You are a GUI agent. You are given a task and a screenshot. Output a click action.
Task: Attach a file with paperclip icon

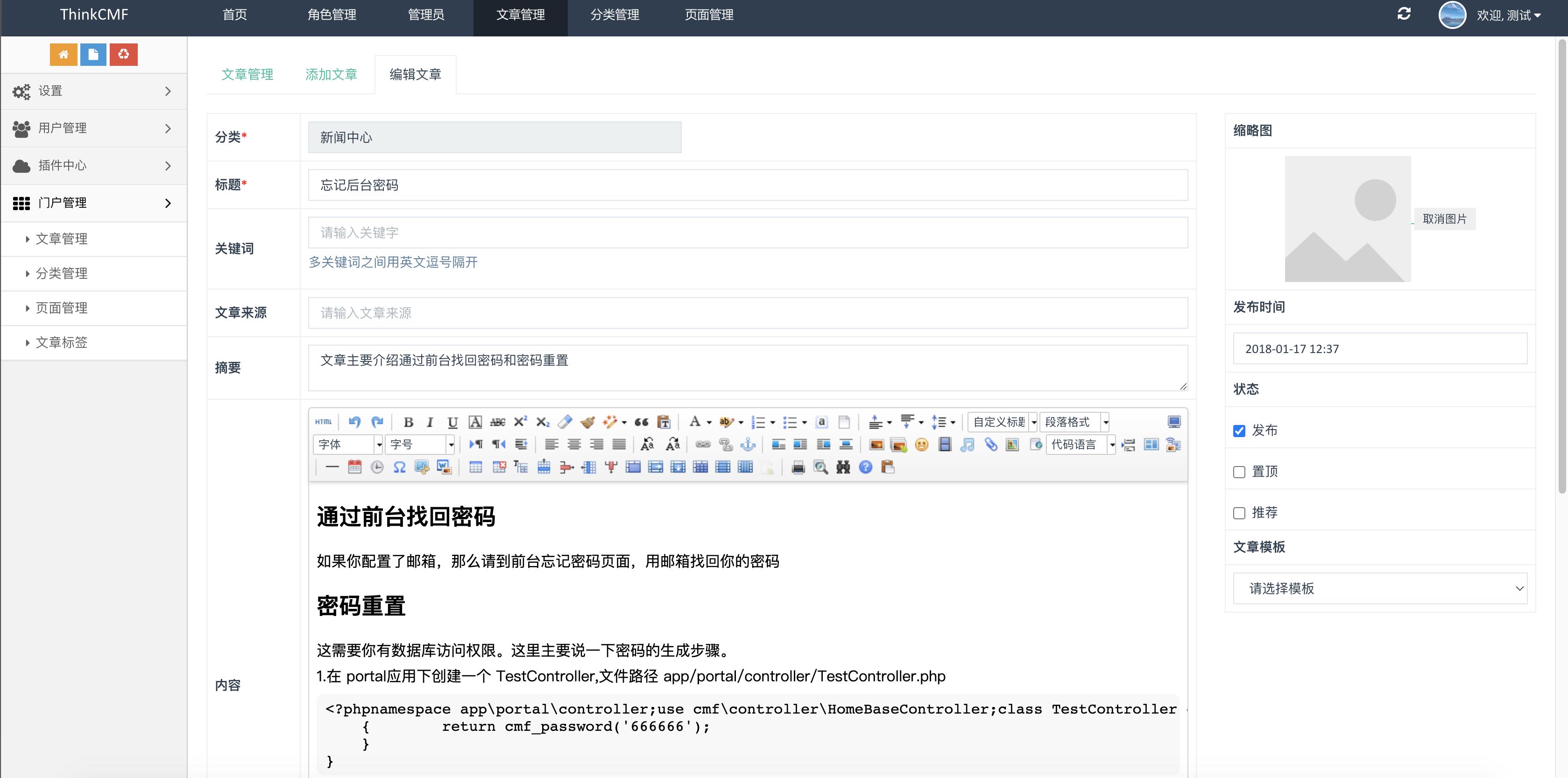point(990,445)
